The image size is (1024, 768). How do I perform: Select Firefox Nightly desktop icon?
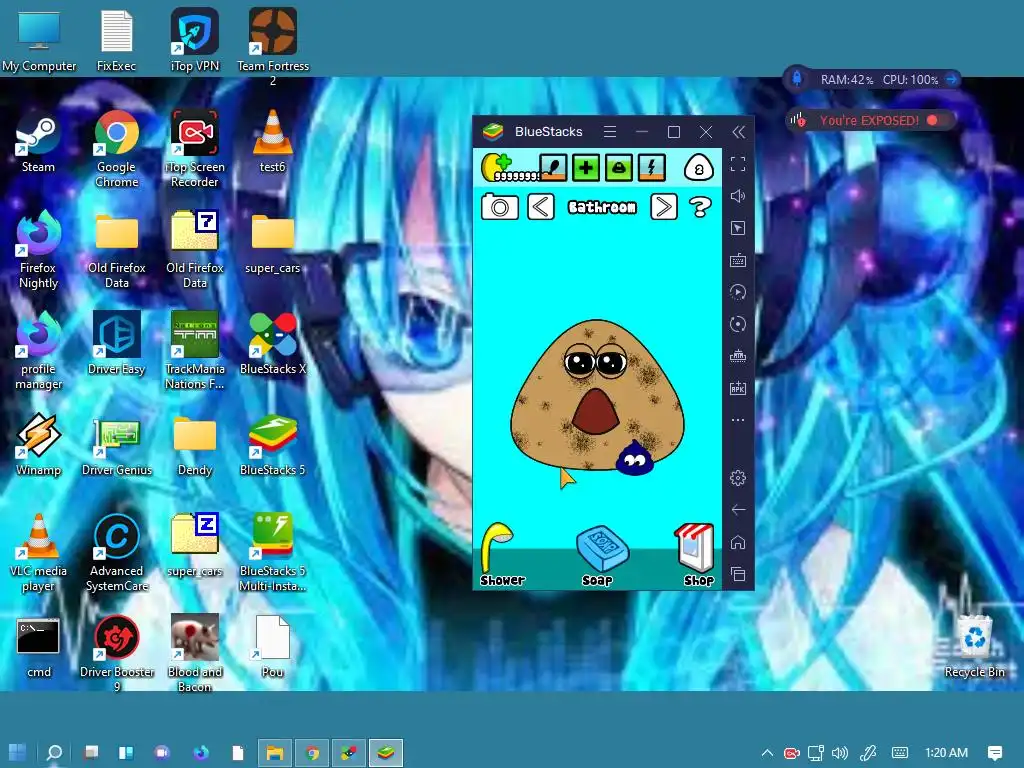point(38,251)
